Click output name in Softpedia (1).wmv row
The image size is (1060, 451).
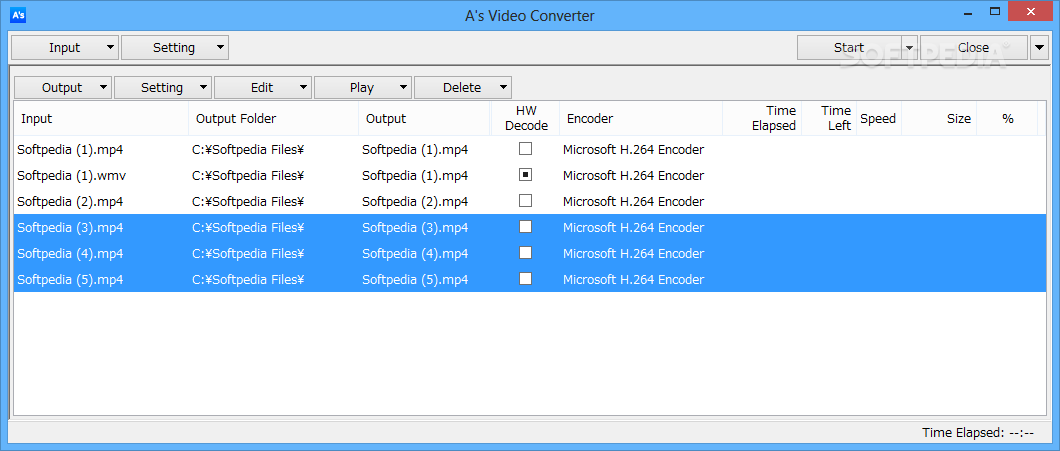point(415,176)
